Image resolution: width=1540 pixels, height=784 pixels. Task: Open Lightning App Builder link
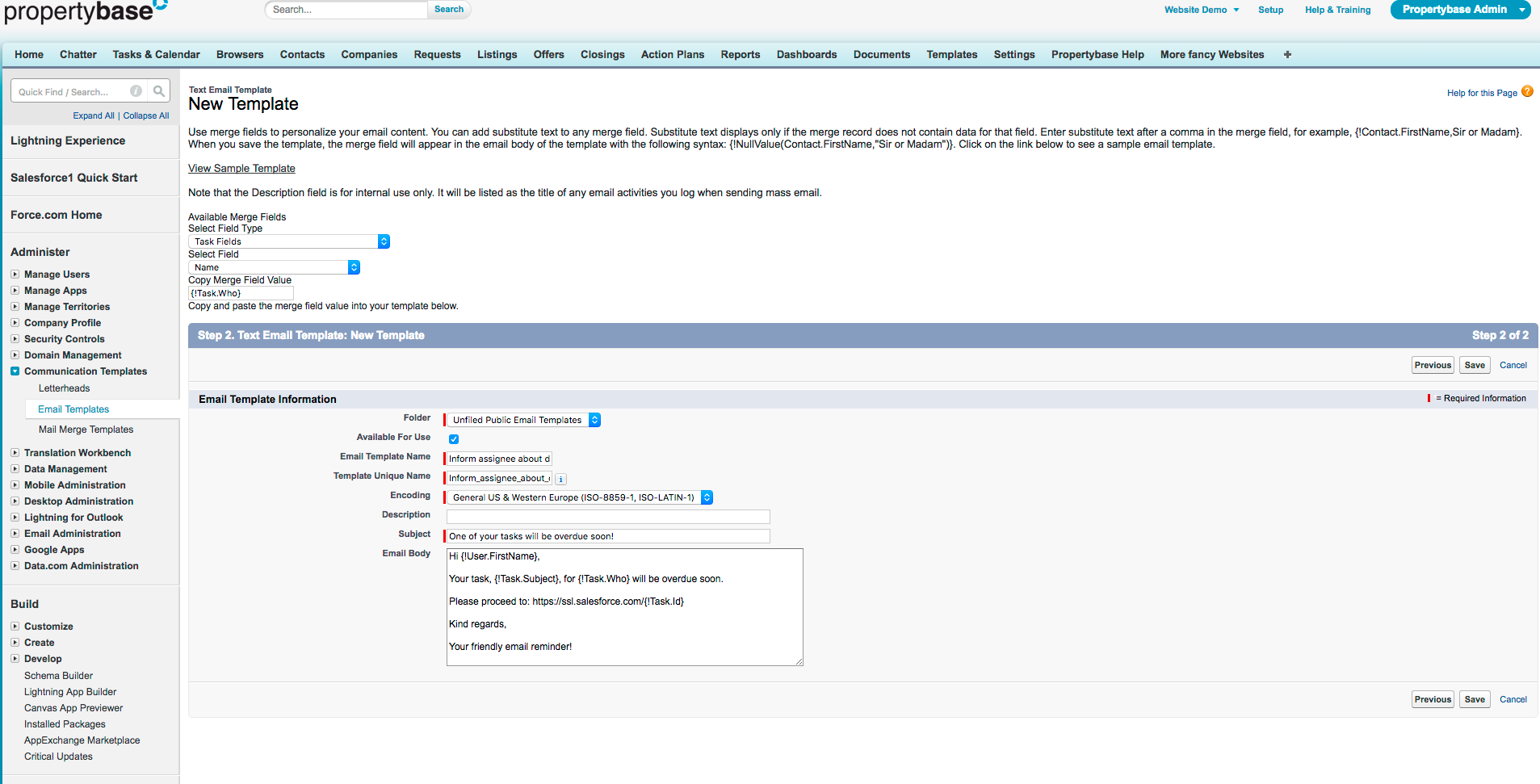[x=70, y=692]
